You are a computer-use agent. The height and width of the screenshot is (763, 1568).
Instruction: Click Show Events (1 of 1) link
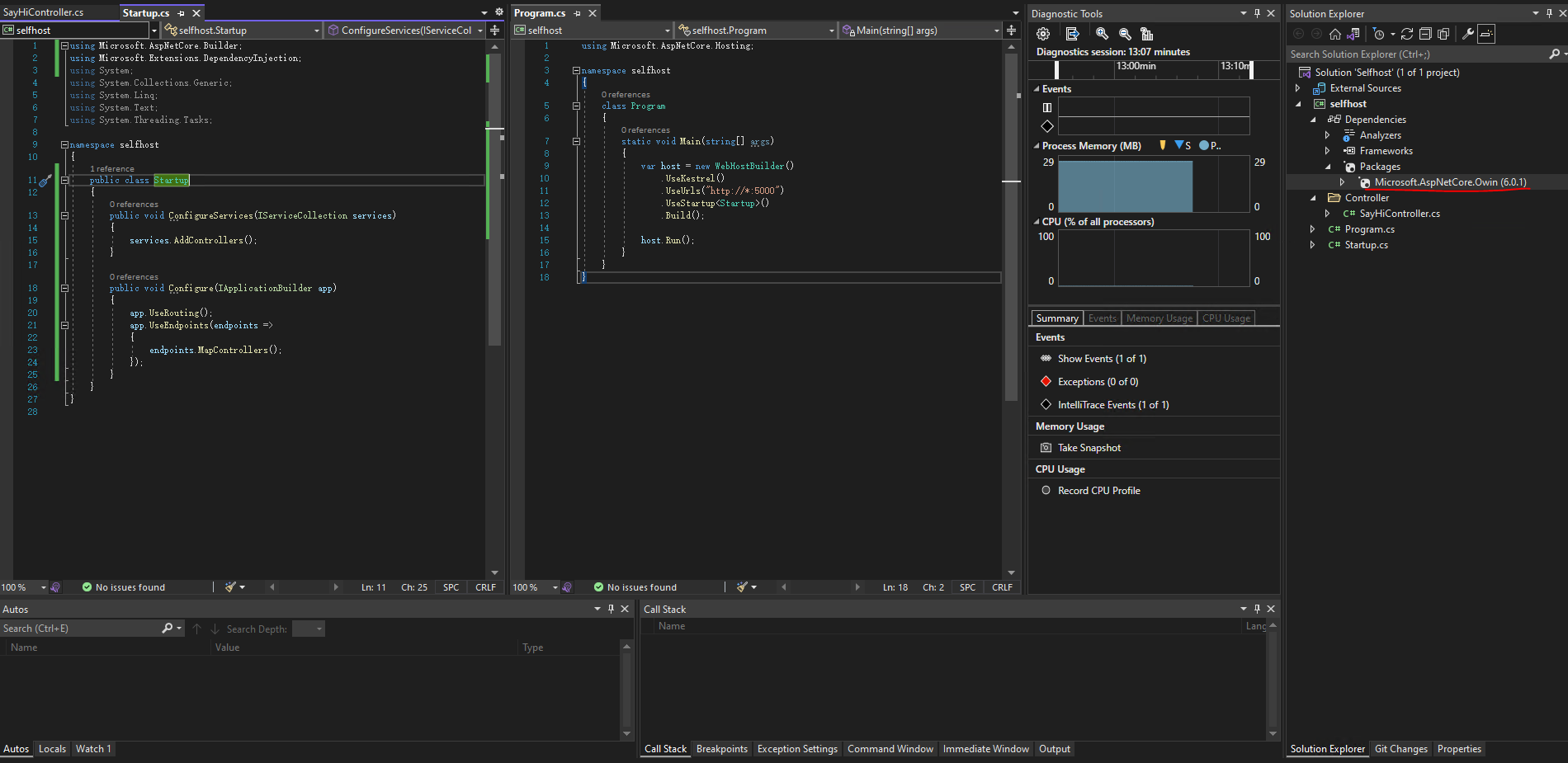pyautogui.click(x=1102, y=359)
